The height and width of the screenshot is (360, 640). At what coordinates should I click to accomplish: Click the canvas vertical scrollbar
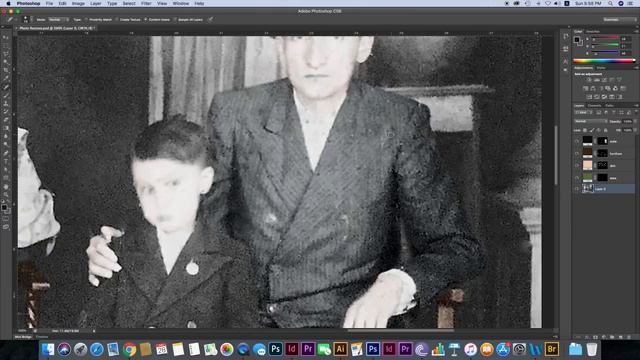[556, 155]
